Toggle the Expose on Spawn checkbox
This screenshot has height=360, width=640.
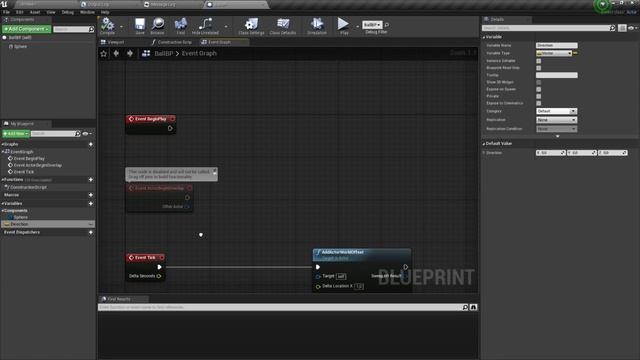(539, 89)
